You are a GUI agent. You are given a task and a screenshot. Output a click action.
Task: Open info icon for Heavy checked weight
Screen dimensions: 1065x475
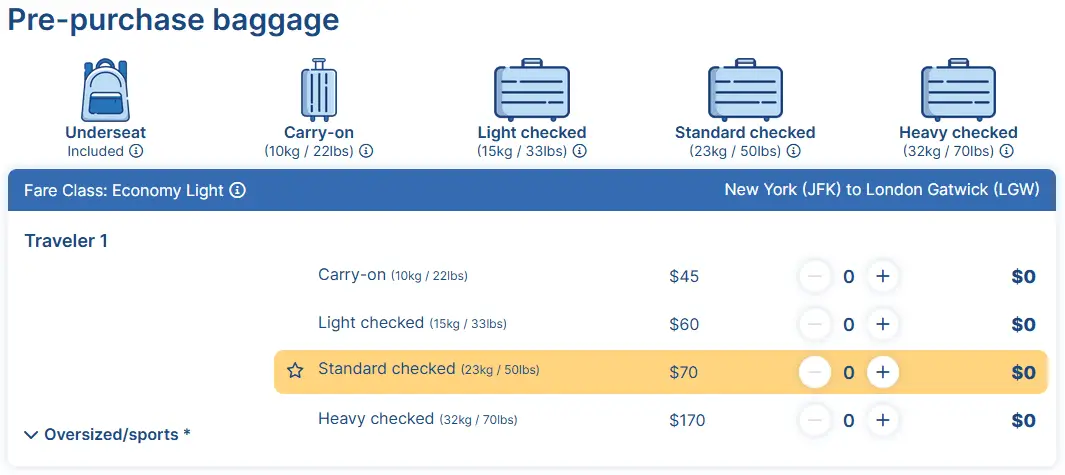tap(1006, 151)
